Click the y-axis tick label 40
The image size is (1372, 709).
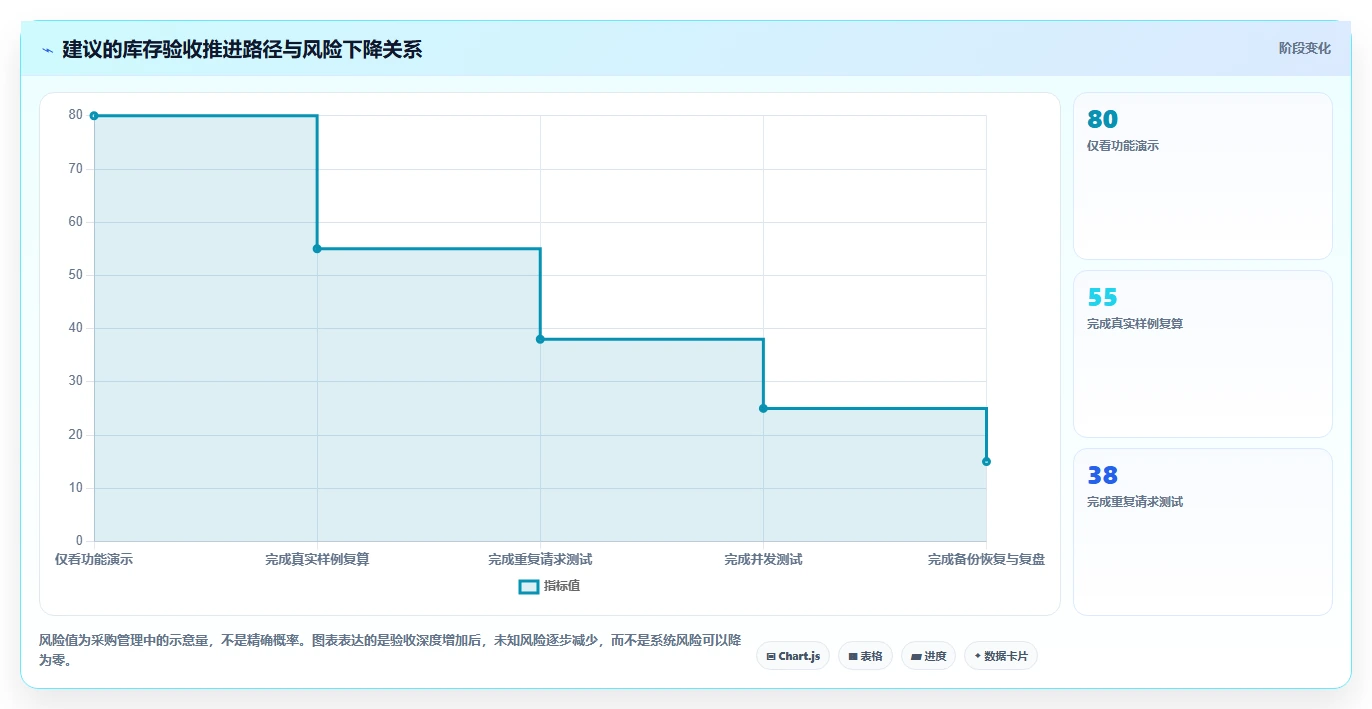tap(75, 328)
